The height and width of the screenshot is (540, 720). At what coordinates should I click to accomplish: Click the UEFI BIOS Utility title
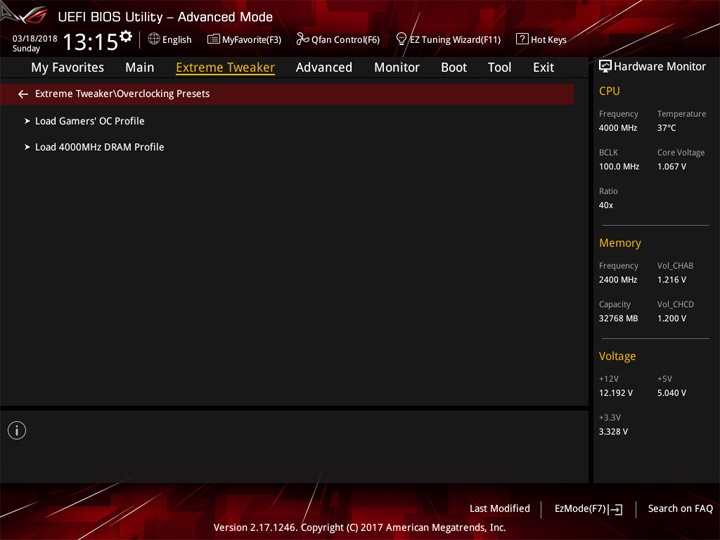point(165,17)
